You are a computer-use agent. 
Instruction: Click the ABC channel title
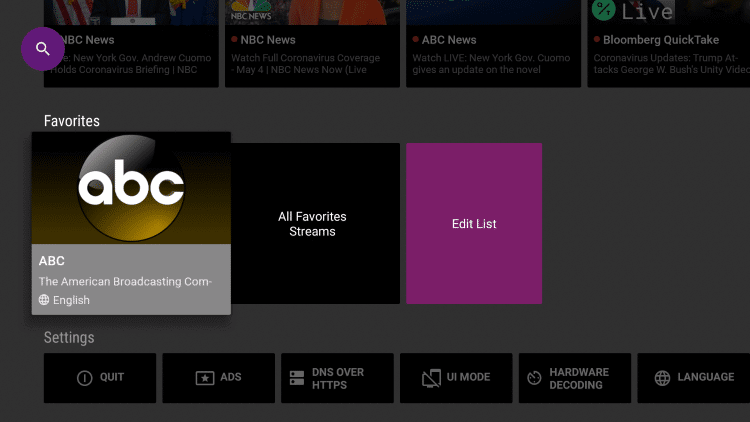(52, 261)
